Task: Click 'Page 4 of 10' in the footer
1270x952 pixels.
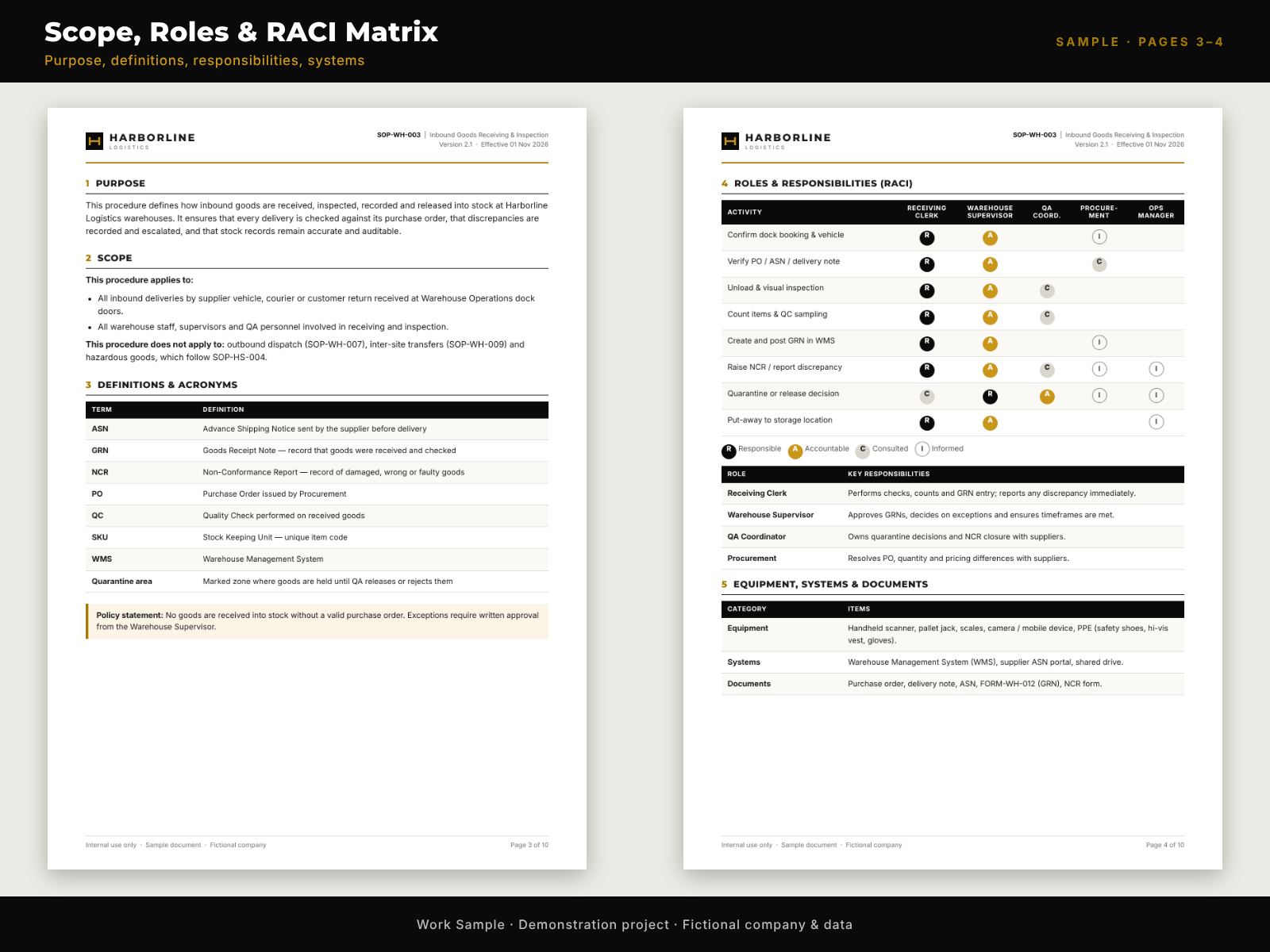Action: 1165,845
